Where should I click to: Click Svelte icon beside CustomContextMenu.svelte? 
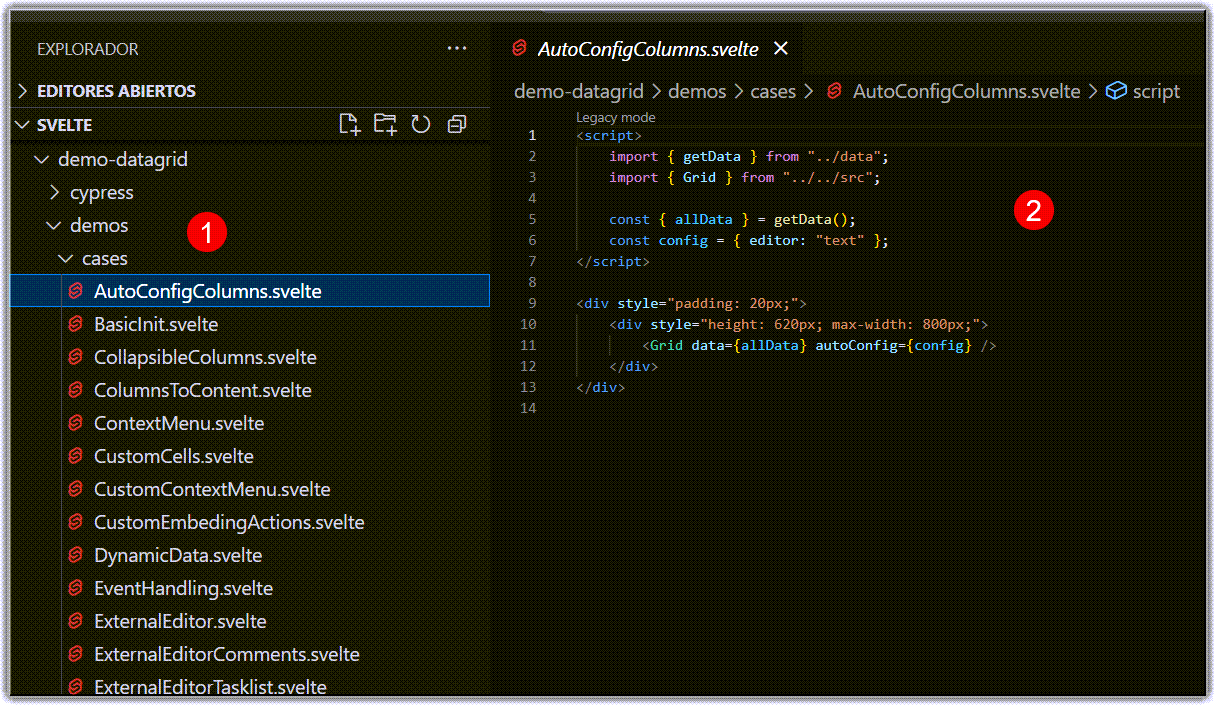pos(74,489)
